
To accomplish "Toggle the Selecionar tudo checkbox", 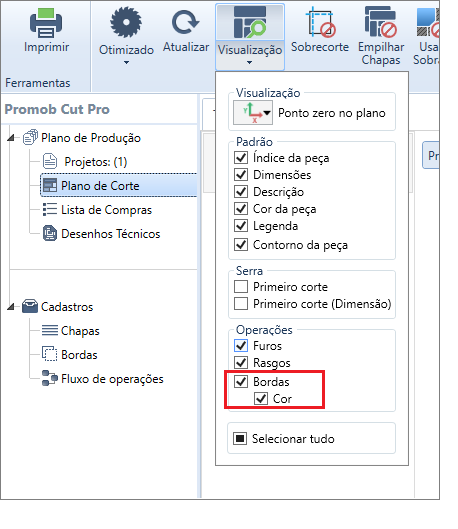I will [240, 439].
